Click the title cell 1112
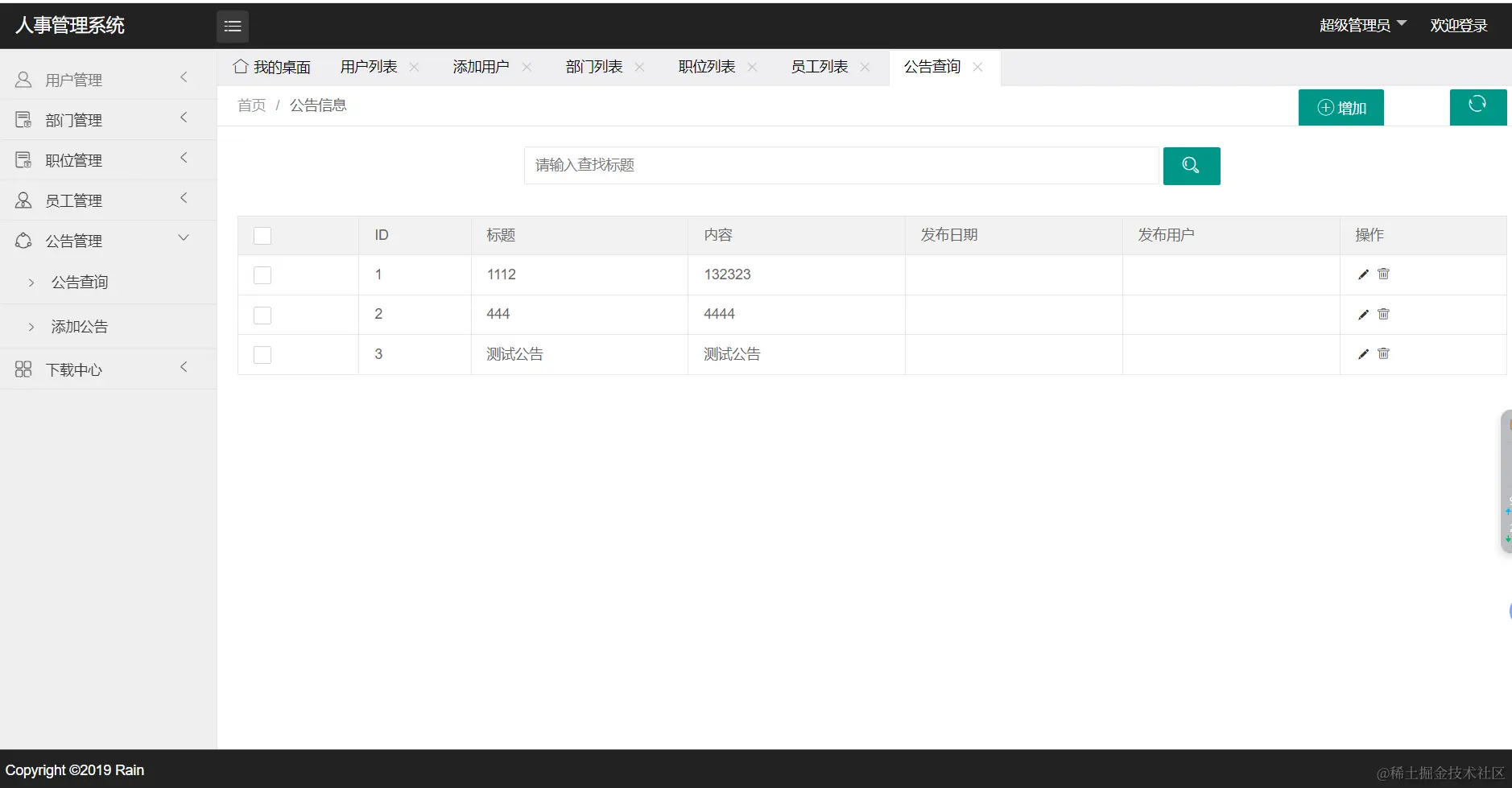 pos(502,274)
